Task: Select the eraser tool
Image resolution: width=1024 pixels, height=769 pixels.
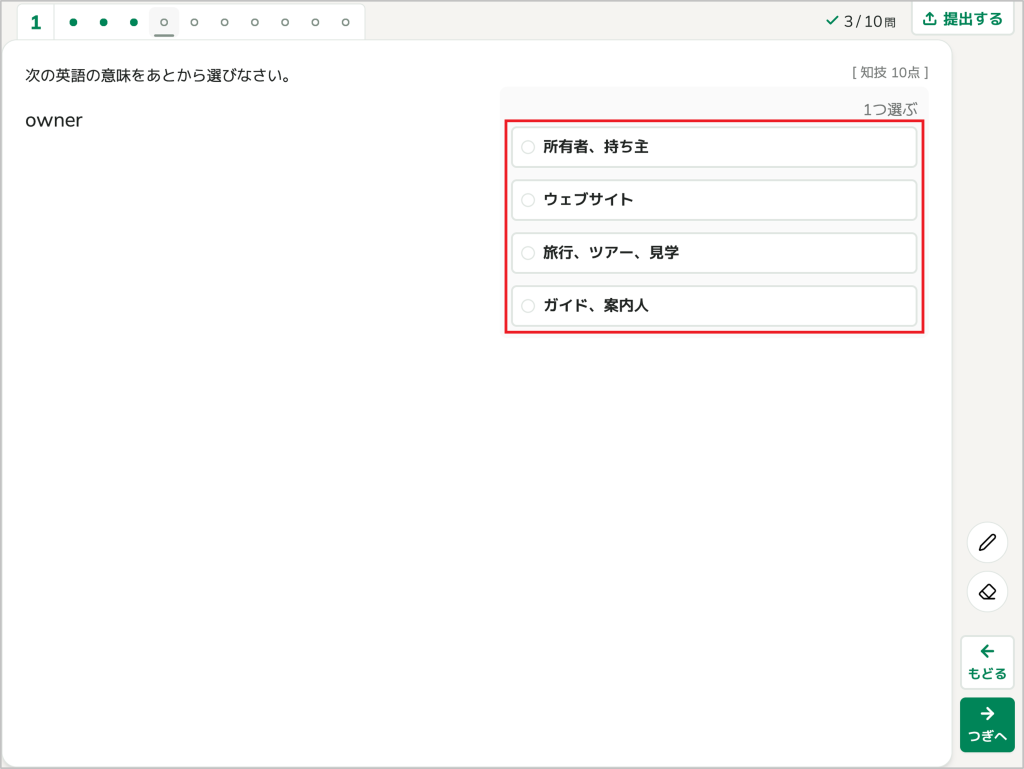Action: (987, 592)
